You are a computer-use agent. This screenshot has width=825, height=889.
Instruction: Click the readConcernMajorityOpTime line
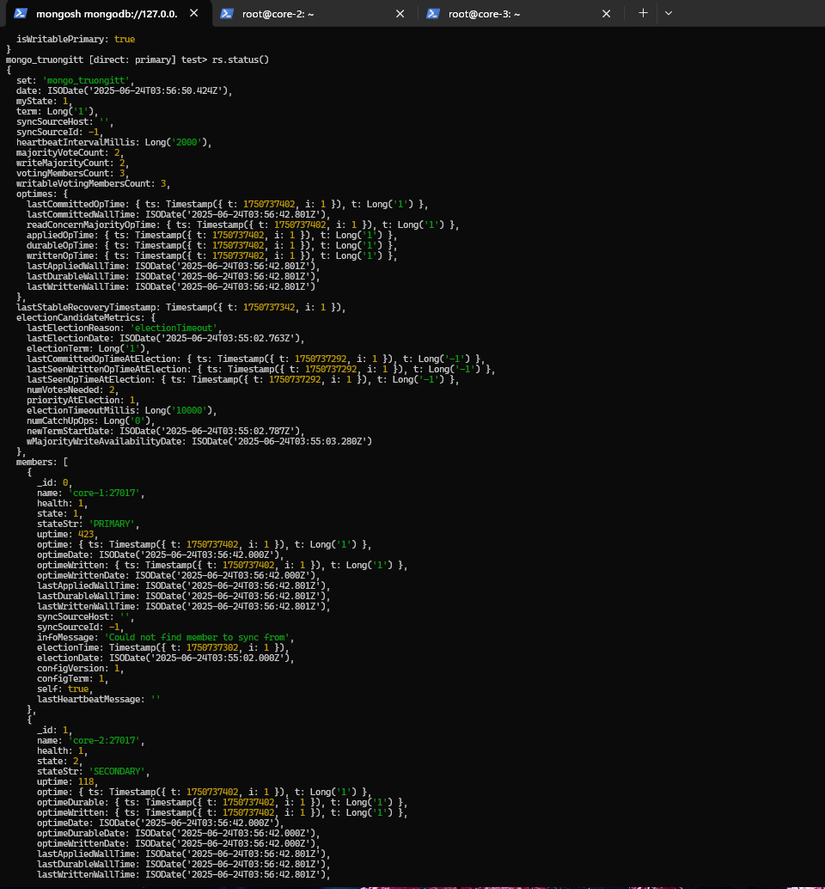tap(242, 225)
